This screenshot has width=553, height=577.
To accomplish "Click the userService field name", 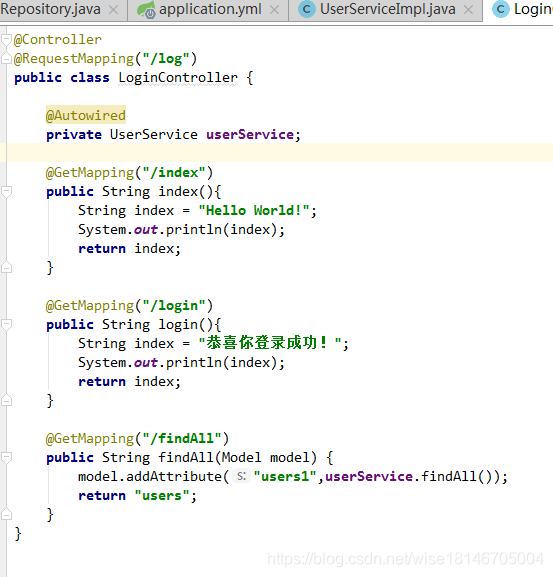I will pyautogui.click(x=250, y=135).
